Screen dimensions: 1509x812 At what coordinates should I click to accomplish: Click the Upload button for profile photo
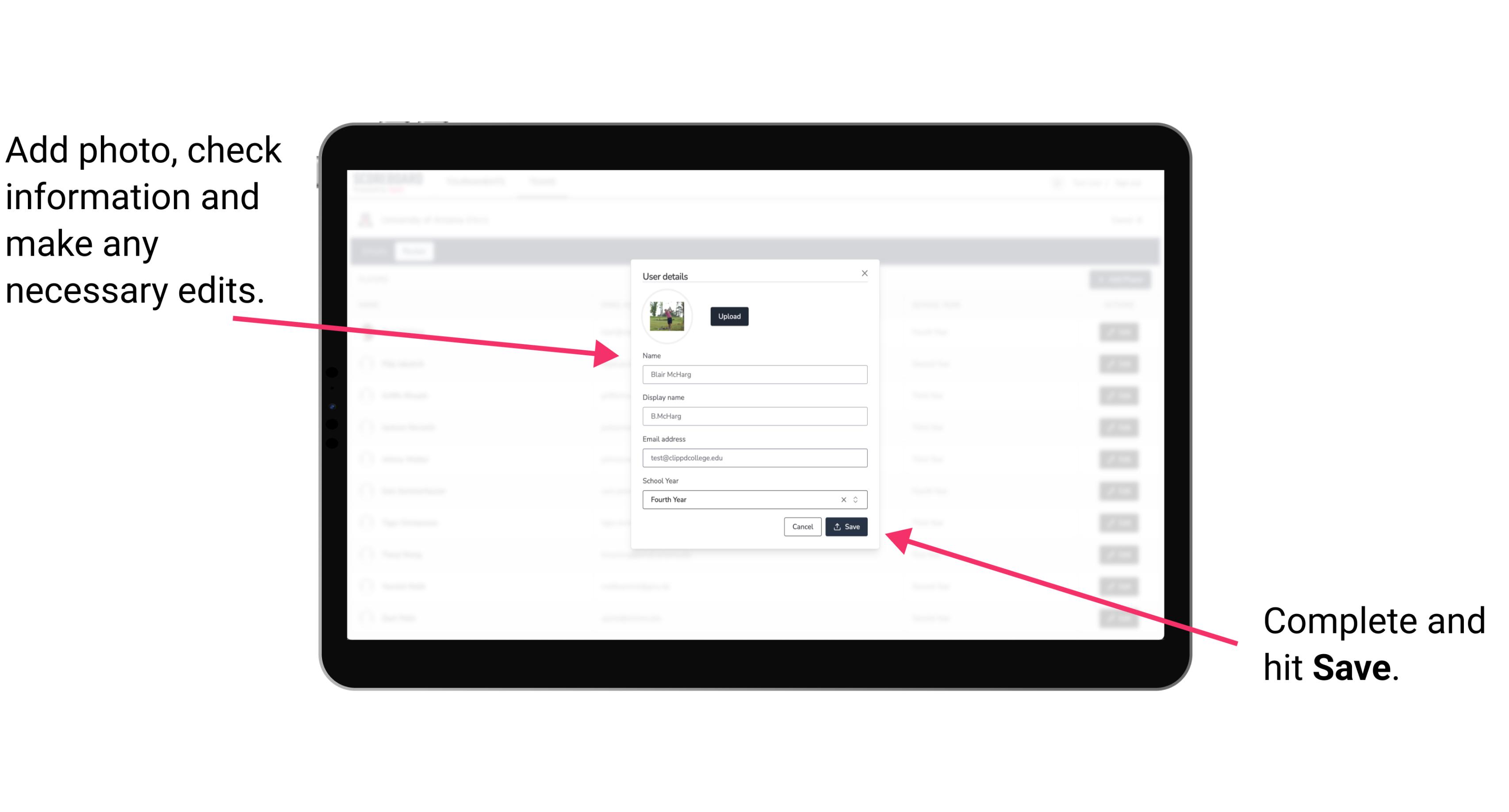click(728, 317)
